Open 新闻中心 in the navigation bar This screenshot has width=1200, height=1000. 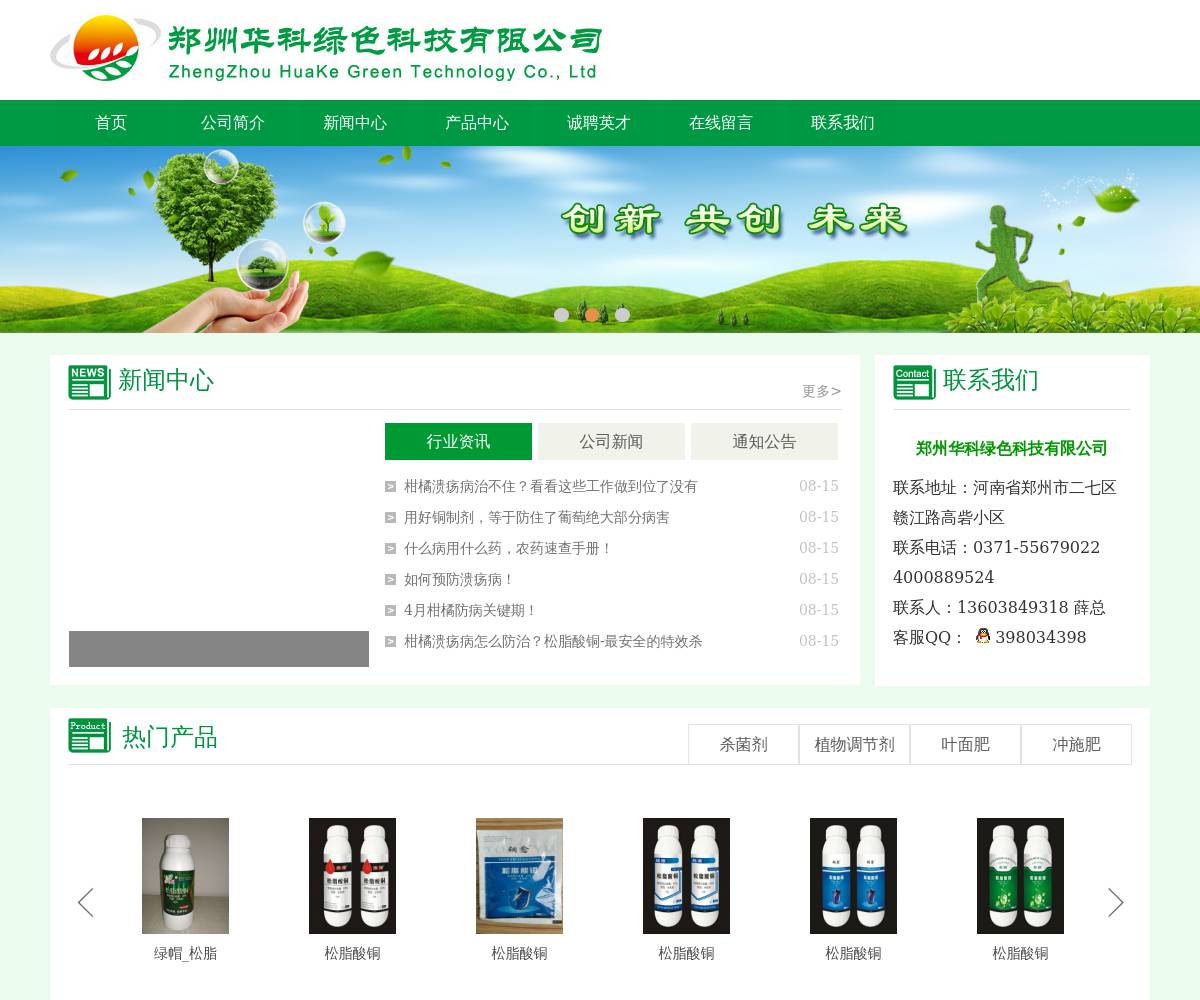[355, 123]
